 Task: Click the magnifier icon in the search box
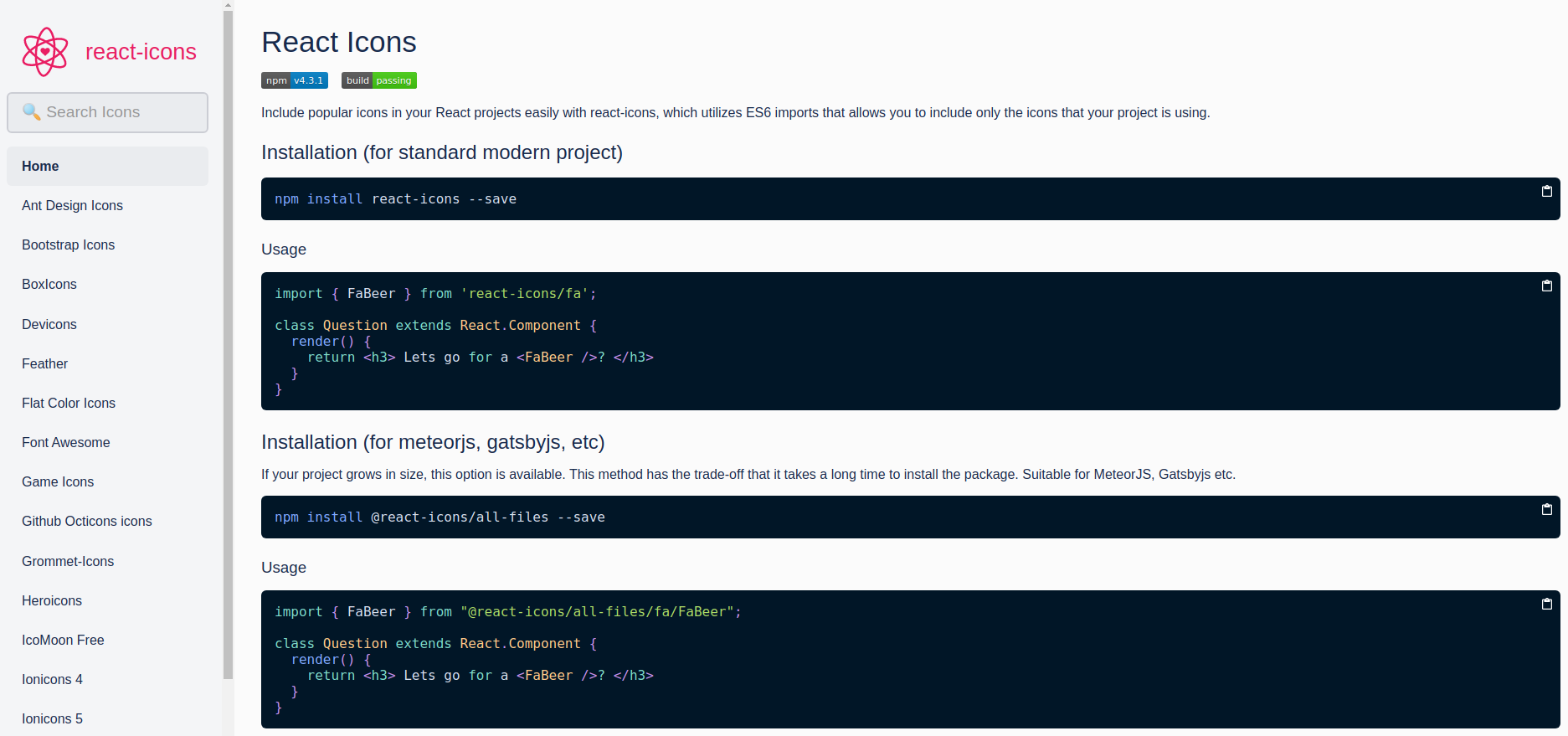tap(31, 111)
